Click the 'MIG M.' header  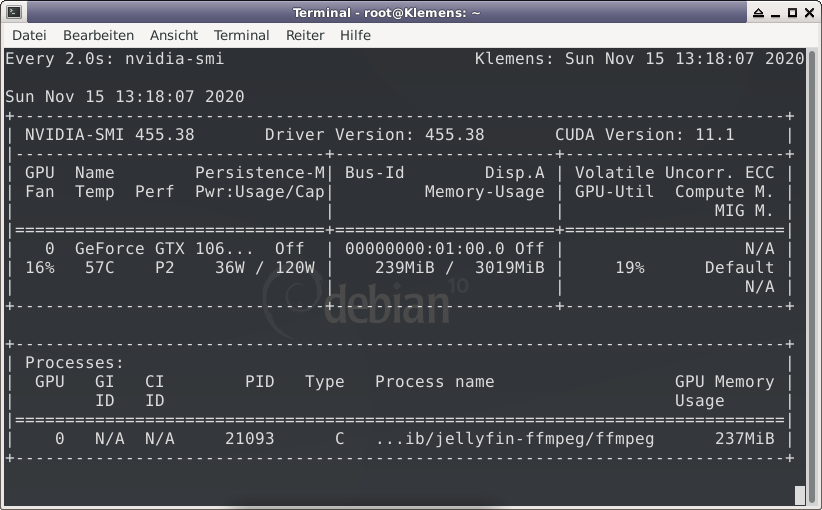[x=744, y=211]
